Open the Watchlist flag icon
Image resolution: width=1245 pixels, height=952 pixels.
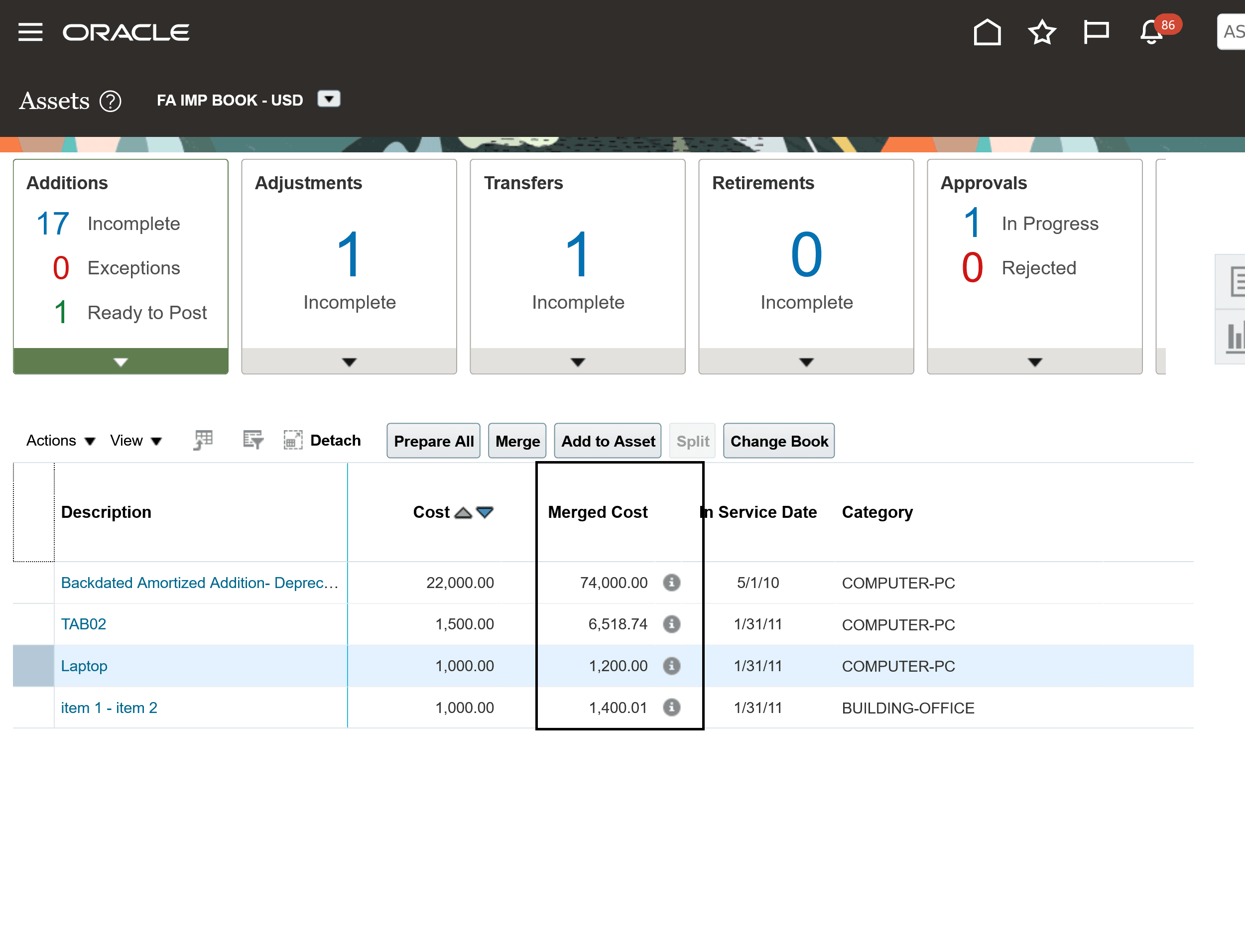coord(1096,32)
